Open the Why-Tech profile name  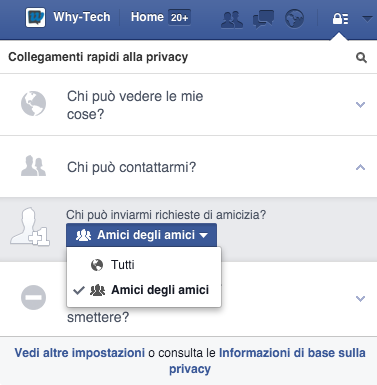pyautogui.click(x=82, y=17)
